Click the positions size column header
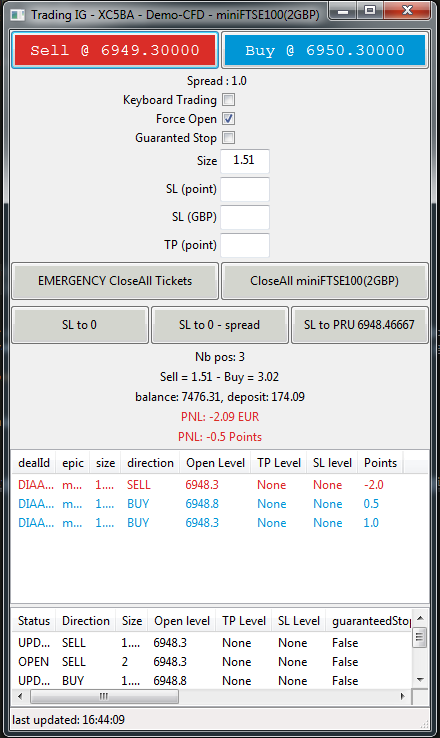The image size is (440, 738). point(105,463)
